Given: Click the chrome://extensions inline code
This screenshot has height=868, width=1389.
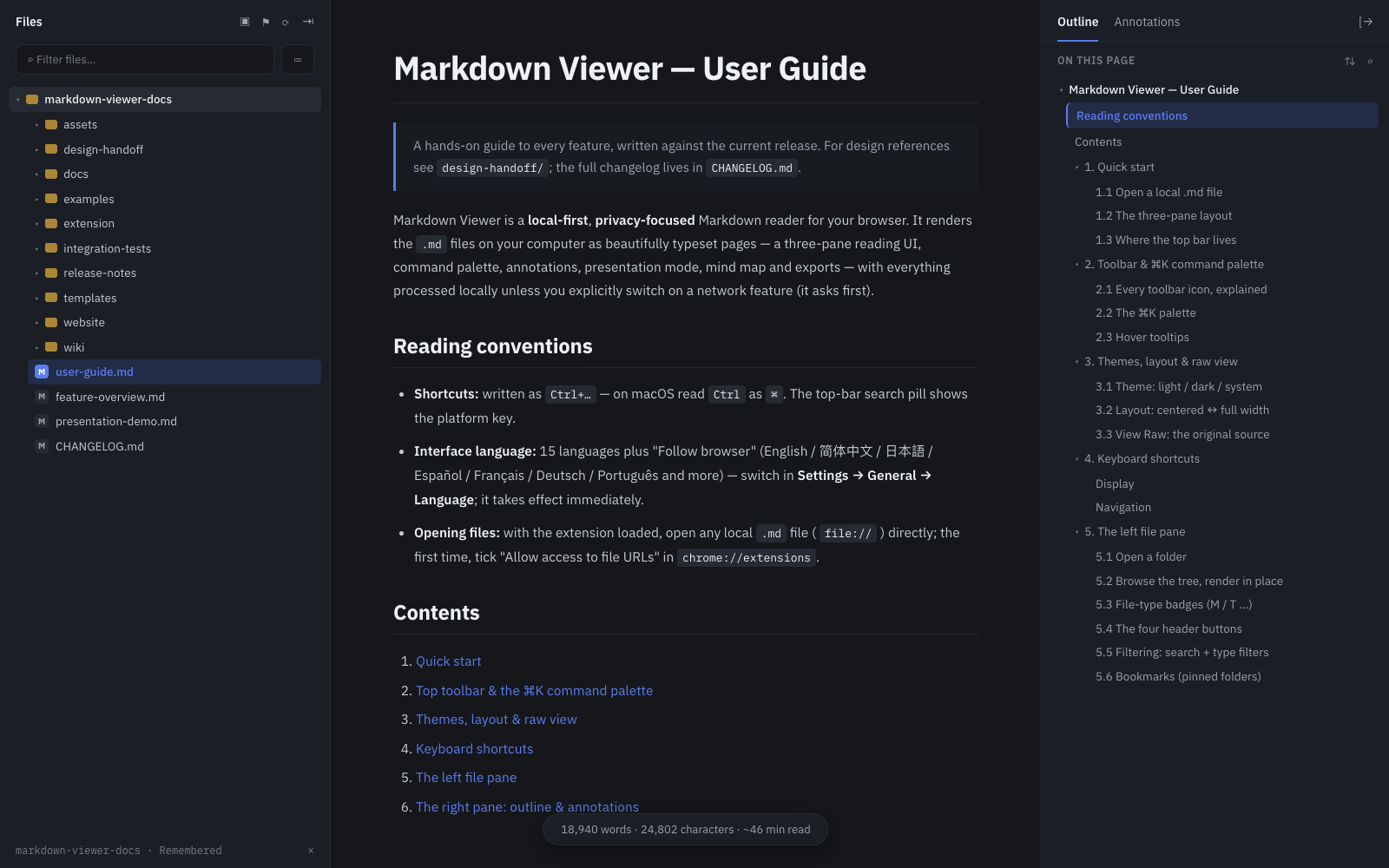Looking at the screenshot, I should (x=746, y=558).
